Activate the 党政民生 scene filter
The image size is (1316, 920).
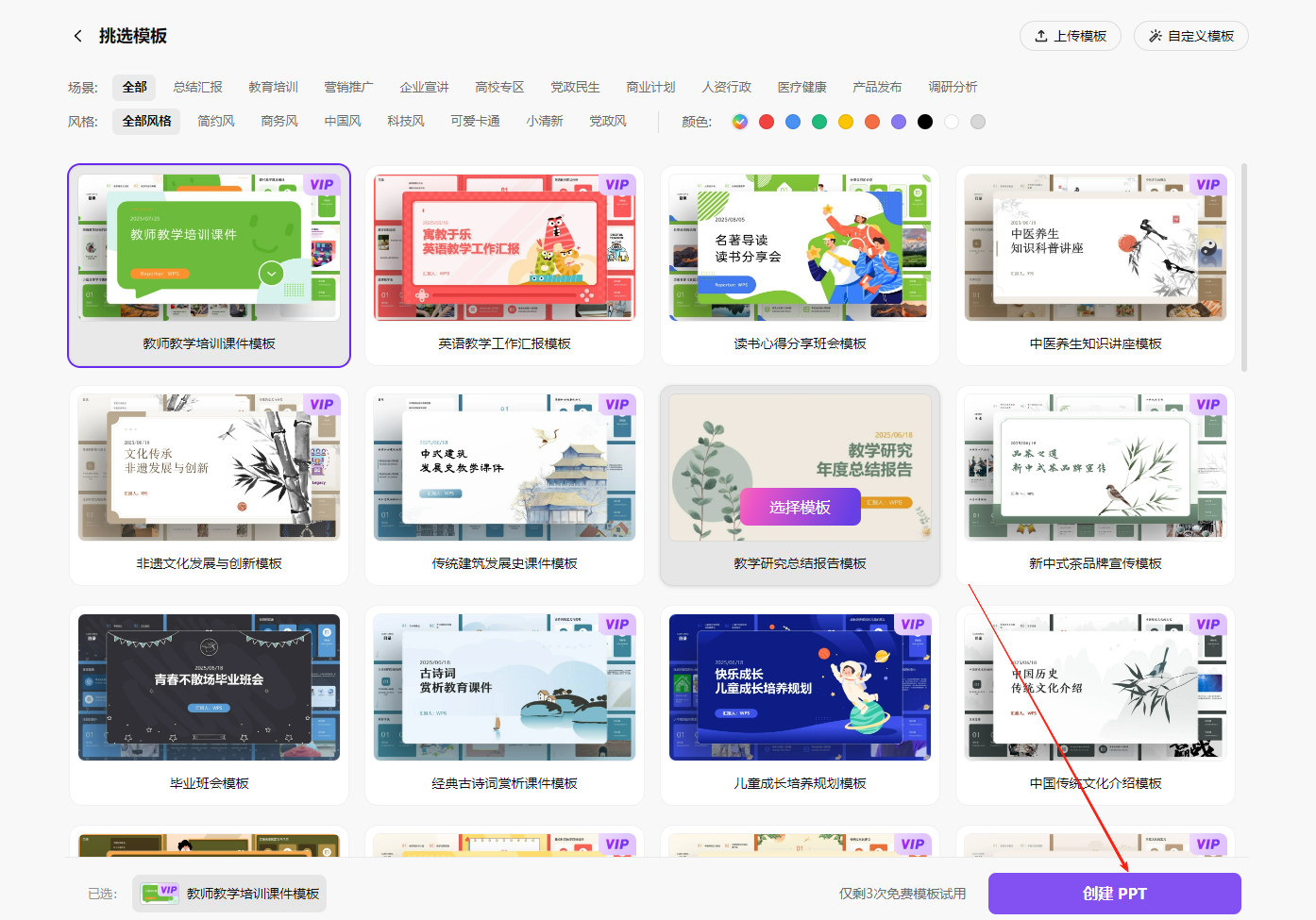pyautogui.click(x=576, y=86)
